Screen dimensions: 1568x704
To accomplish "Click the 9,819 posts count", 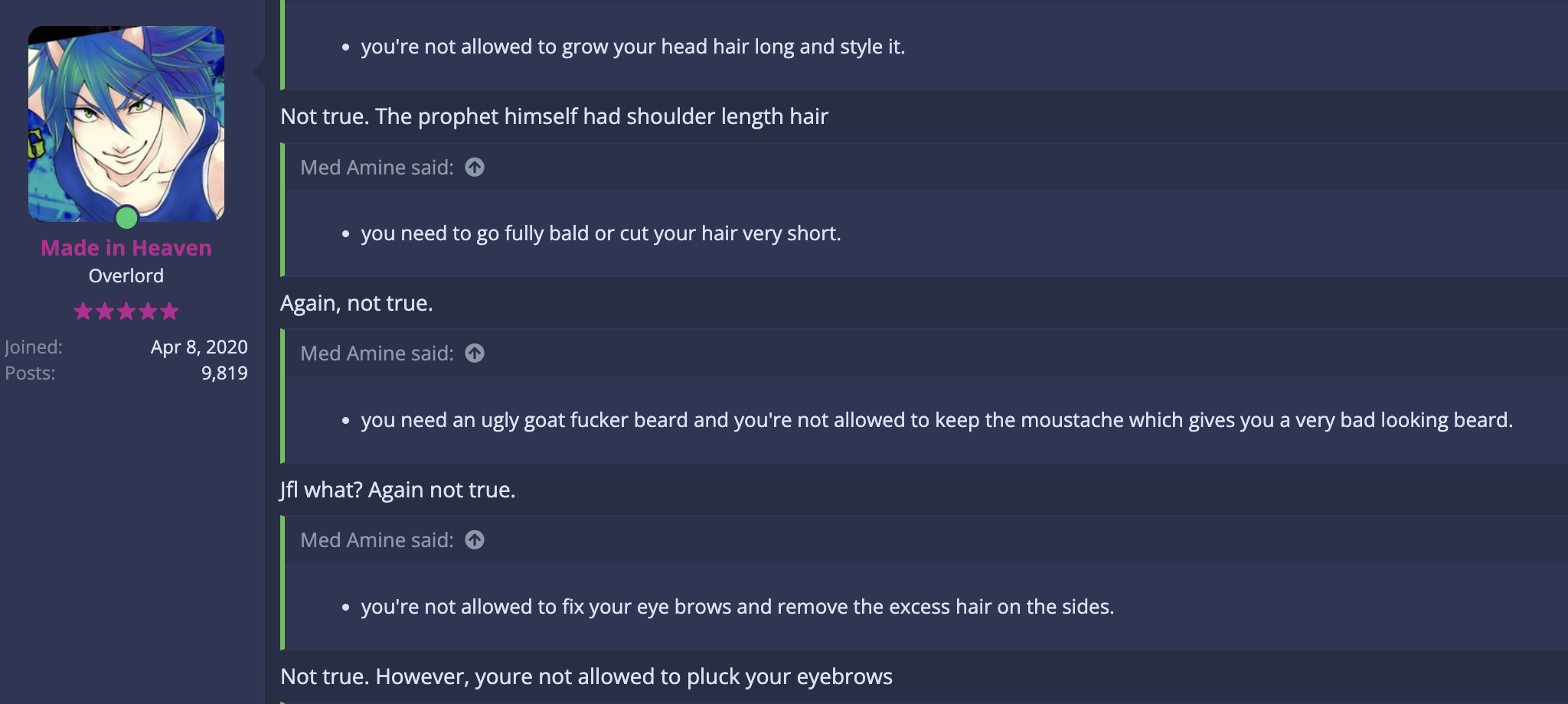I will (x=224, y=373).
